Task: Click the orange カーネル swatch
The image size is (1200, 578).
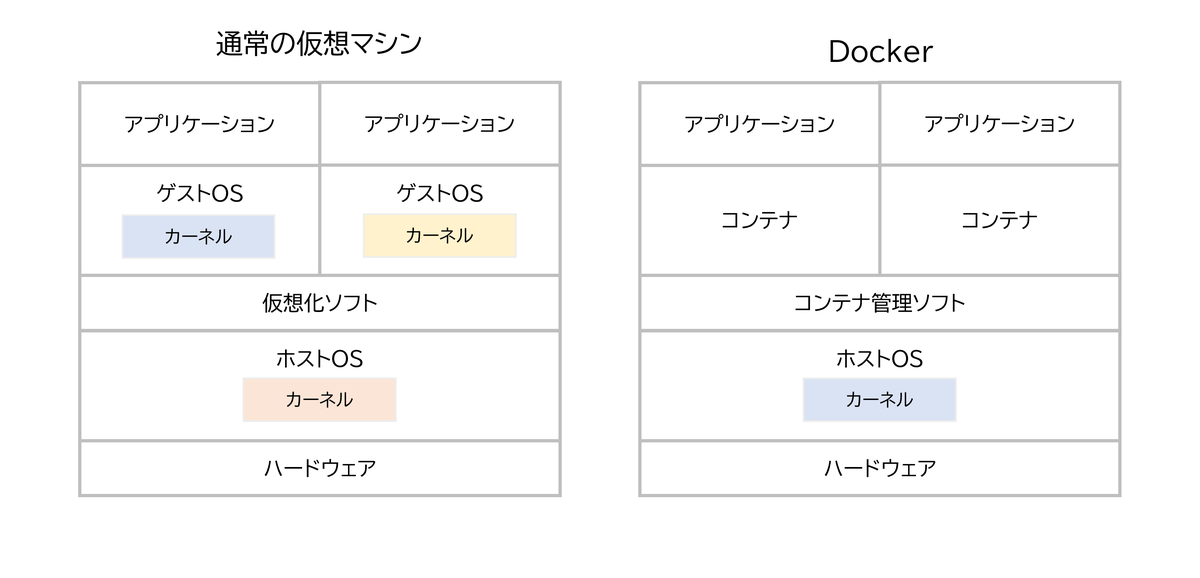Action: click(x=319, y=400)
